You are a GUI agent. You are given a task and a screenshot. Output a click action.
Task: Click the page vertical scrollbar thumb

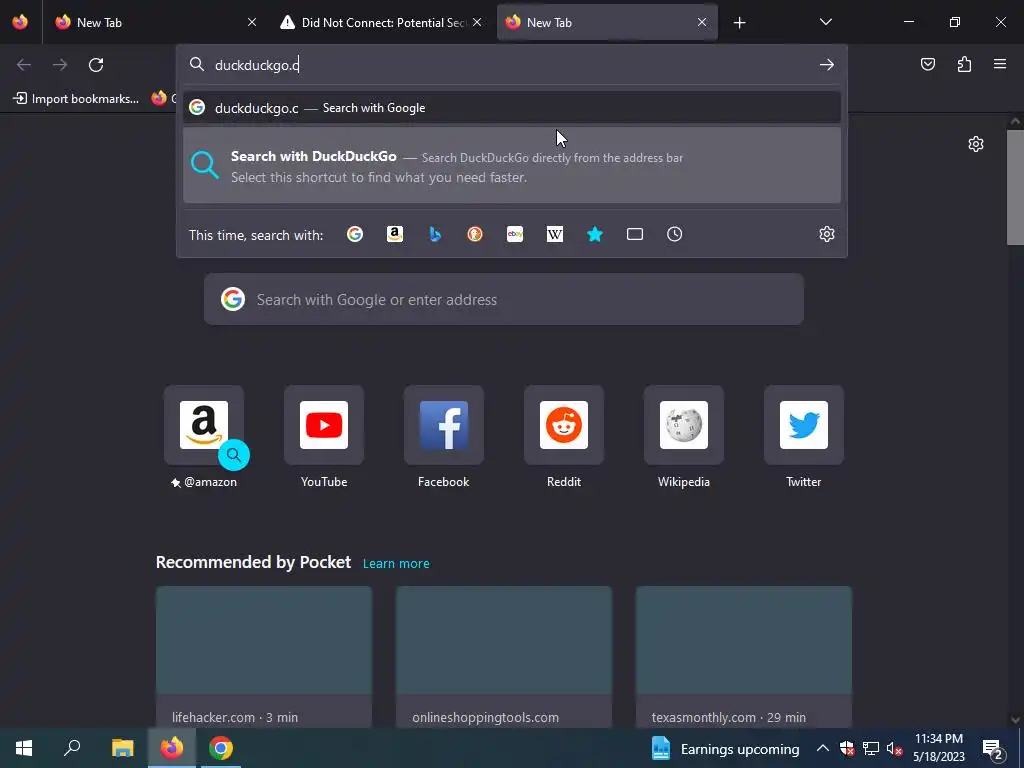pos(1015,188)
